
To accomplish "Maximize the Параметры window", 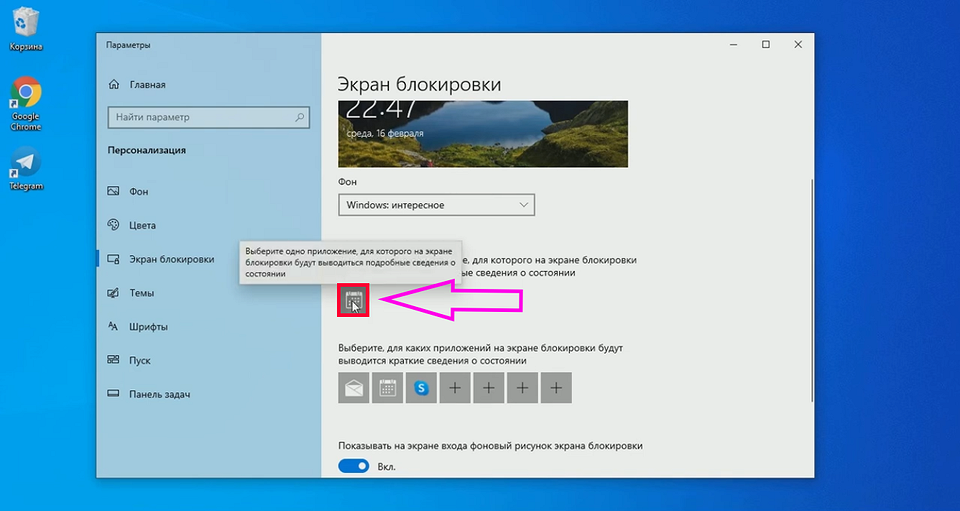I will pyautogui.click(x=766, y=45).
